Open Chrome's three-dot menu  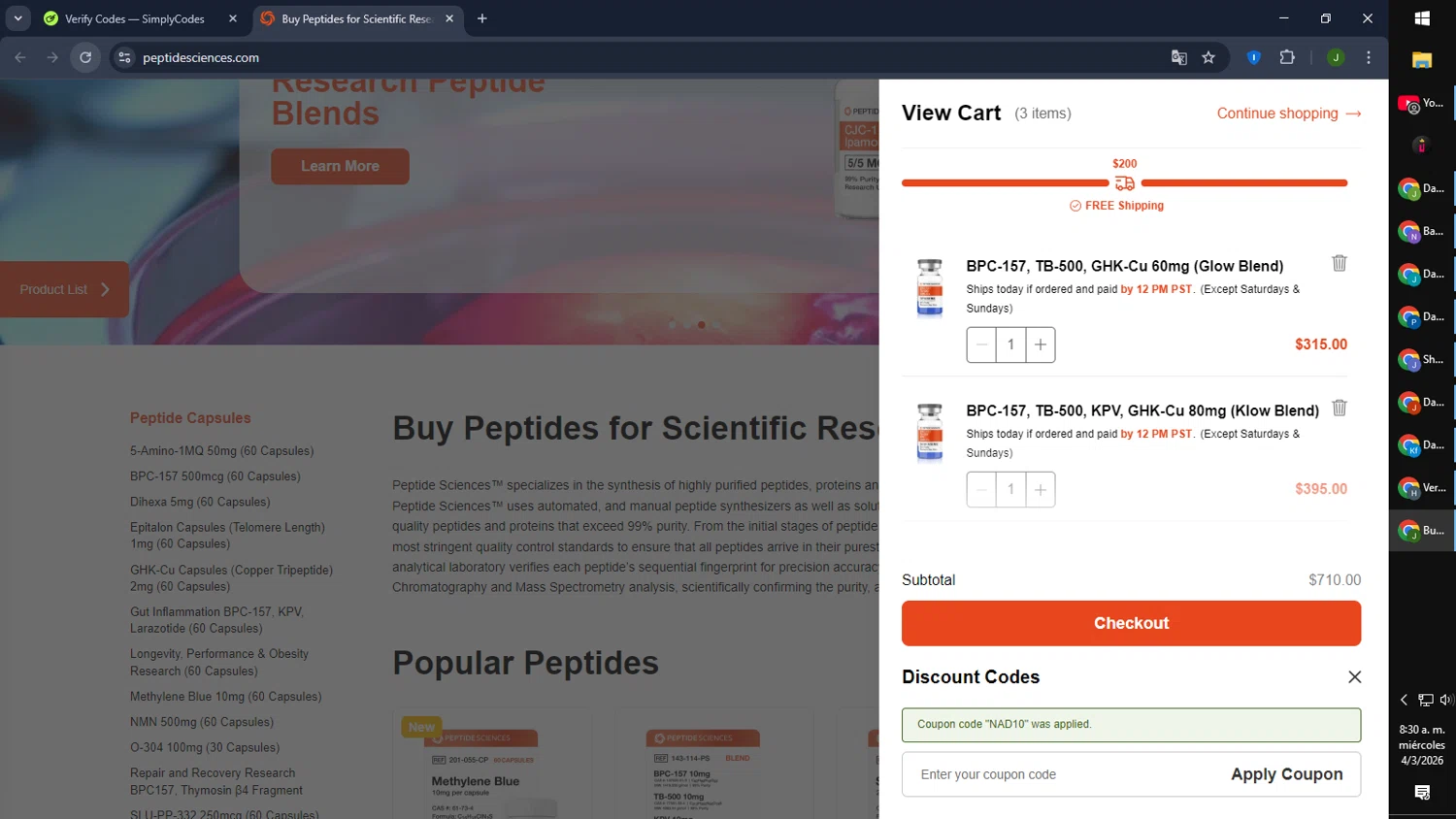[1369, 57]
